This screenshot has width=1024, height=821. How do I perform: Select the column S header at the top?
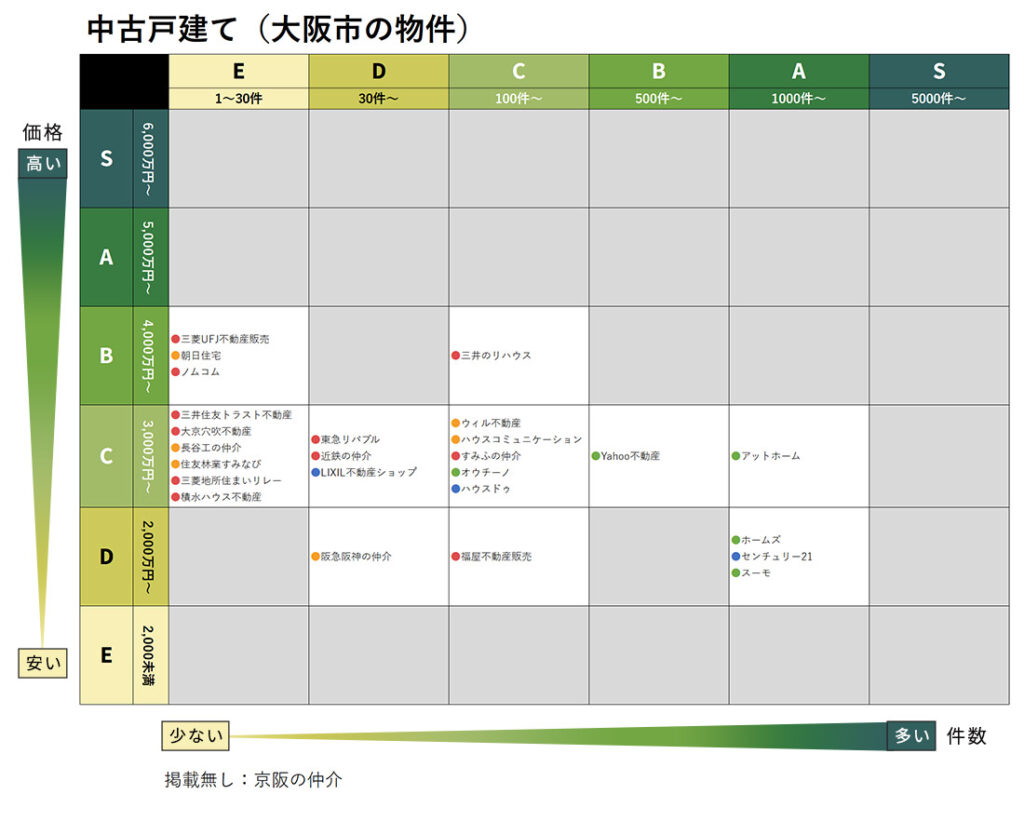[938, 71]
